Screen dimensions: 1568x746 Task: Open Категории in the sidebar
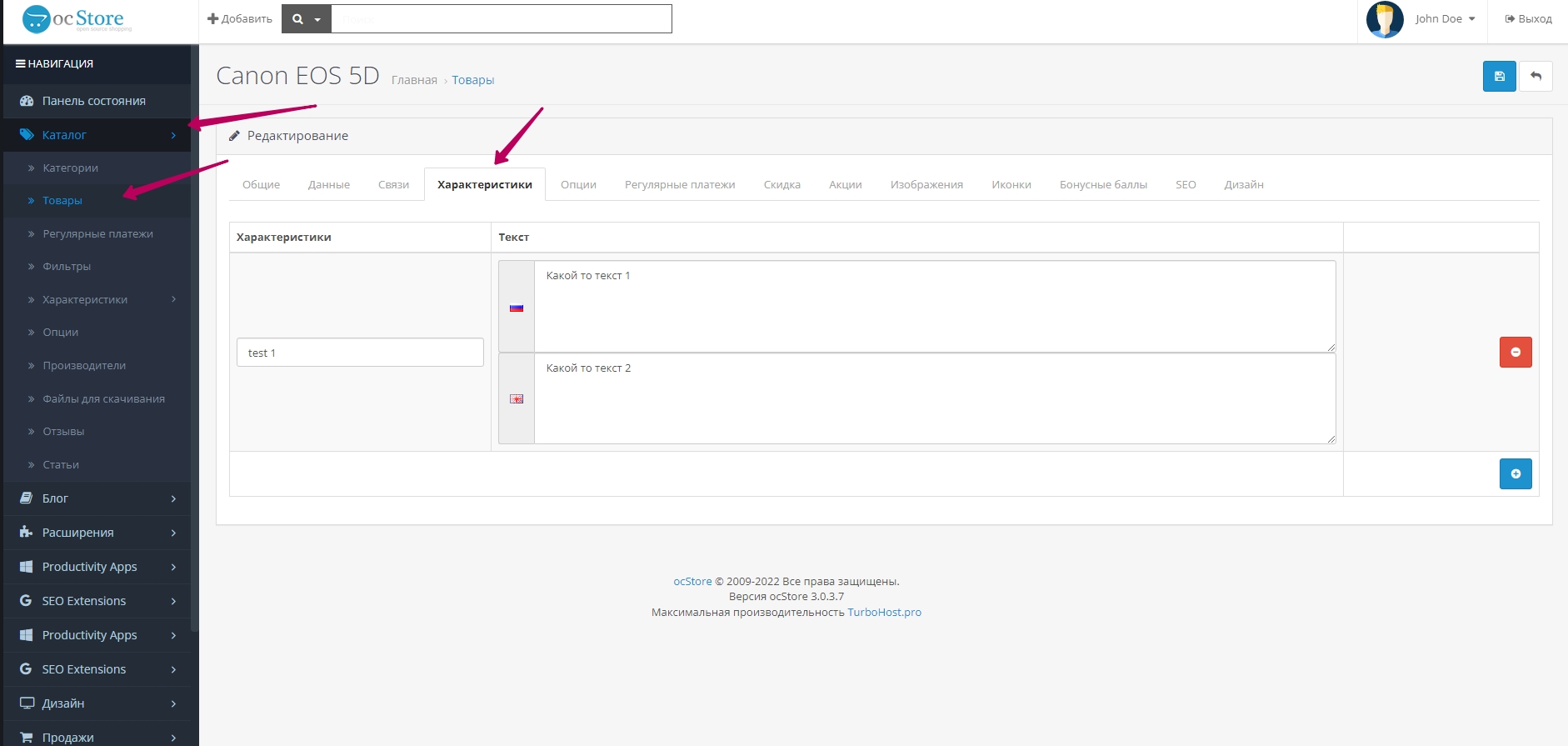(x=70, y=168)
